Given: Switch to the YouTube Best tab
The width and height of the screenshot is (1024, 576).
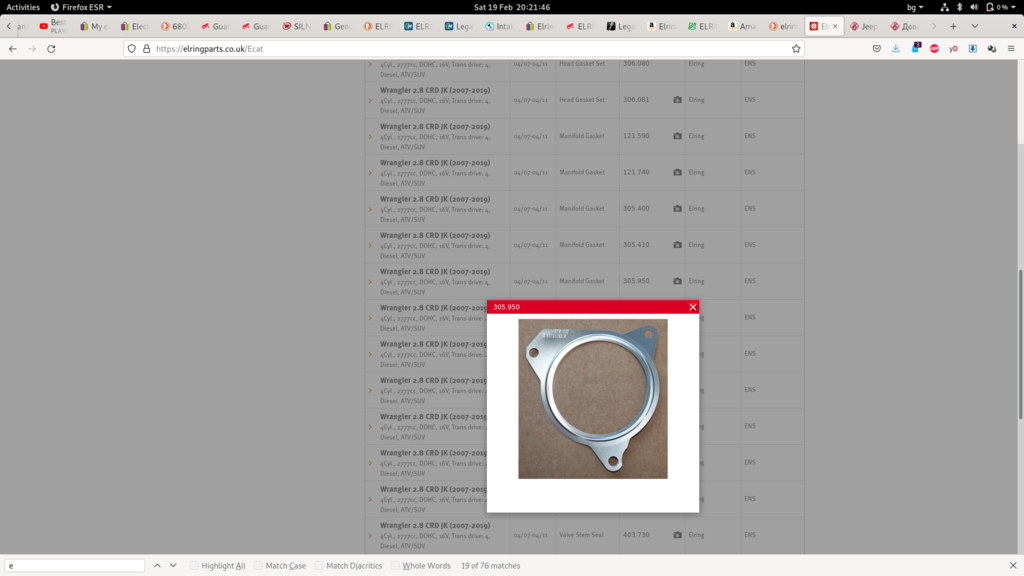Looking at the screenshot, I should pos(53,27).
